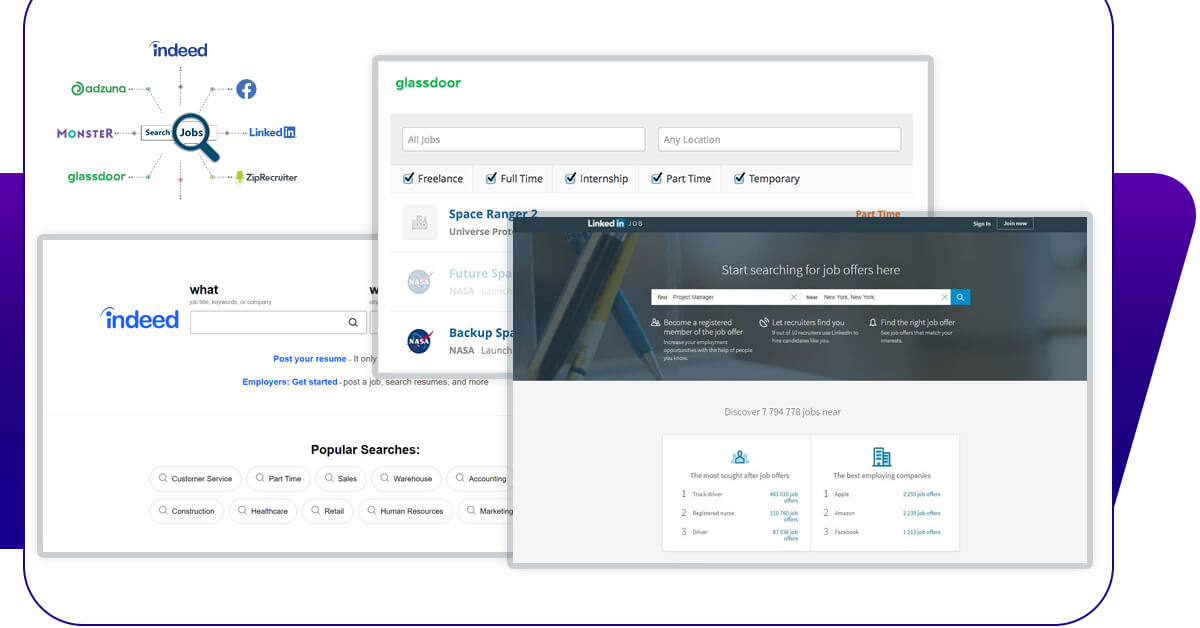The height and width of the screenshot is (628, 1200).
Task: Uncheck the Part Time checkbox in Glassdoor filters
Action: tap(657, 178)
